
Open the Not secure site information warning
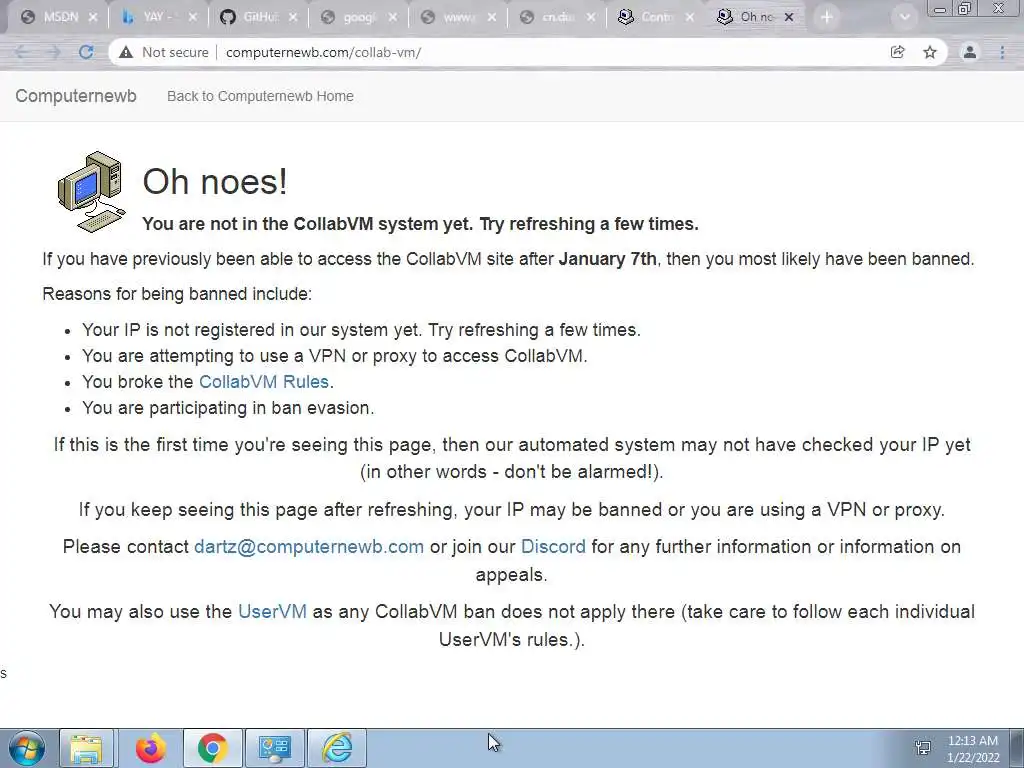click(164, 52)
